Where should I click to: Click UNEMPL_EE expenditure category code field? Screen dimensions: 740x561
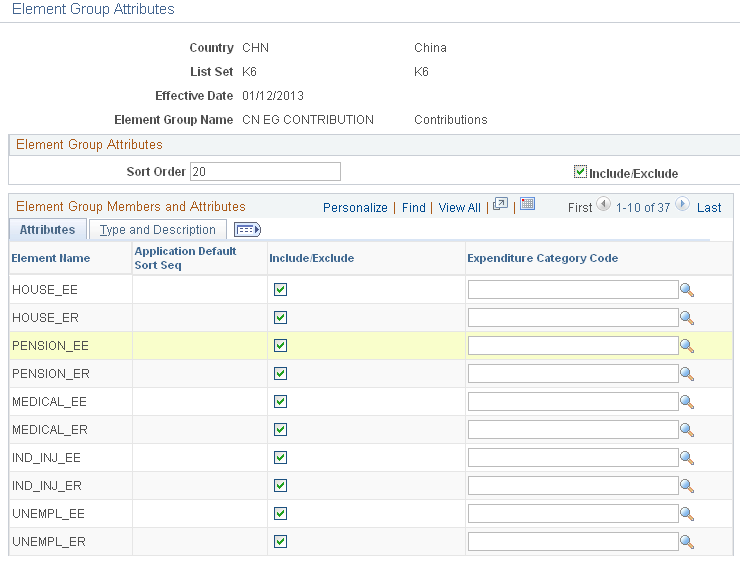573,513
